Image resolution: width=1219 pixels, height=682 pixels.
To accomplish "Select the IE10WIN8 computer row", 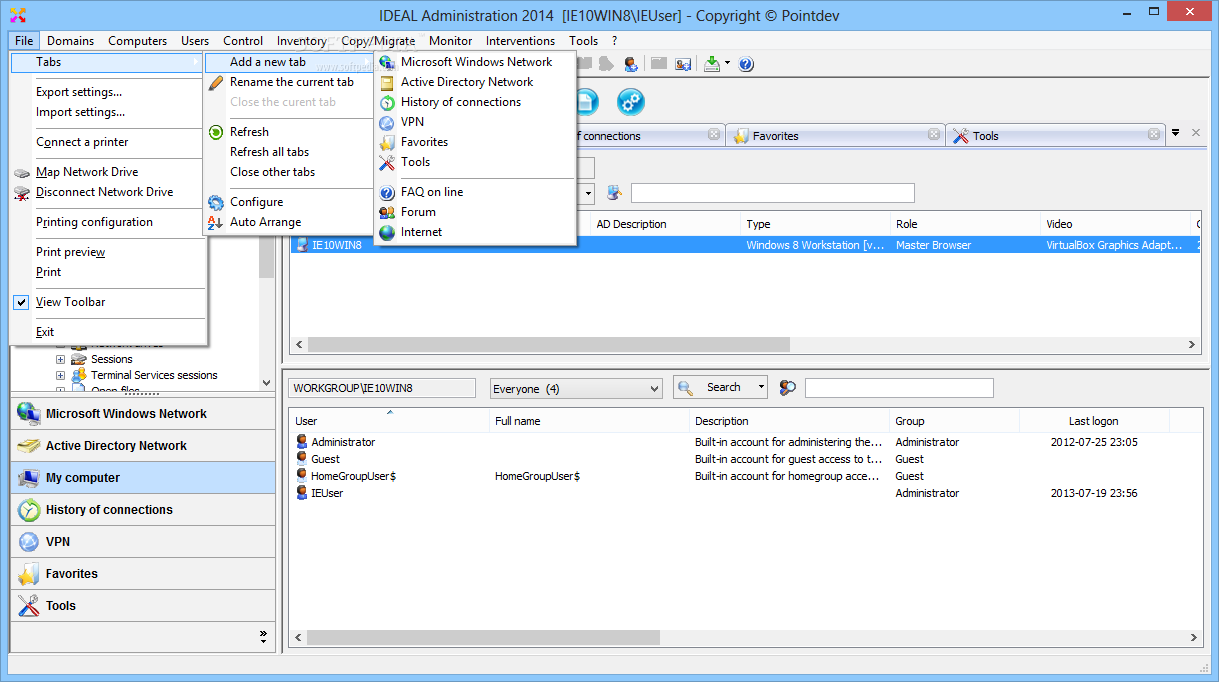I will tap(744, 245).
